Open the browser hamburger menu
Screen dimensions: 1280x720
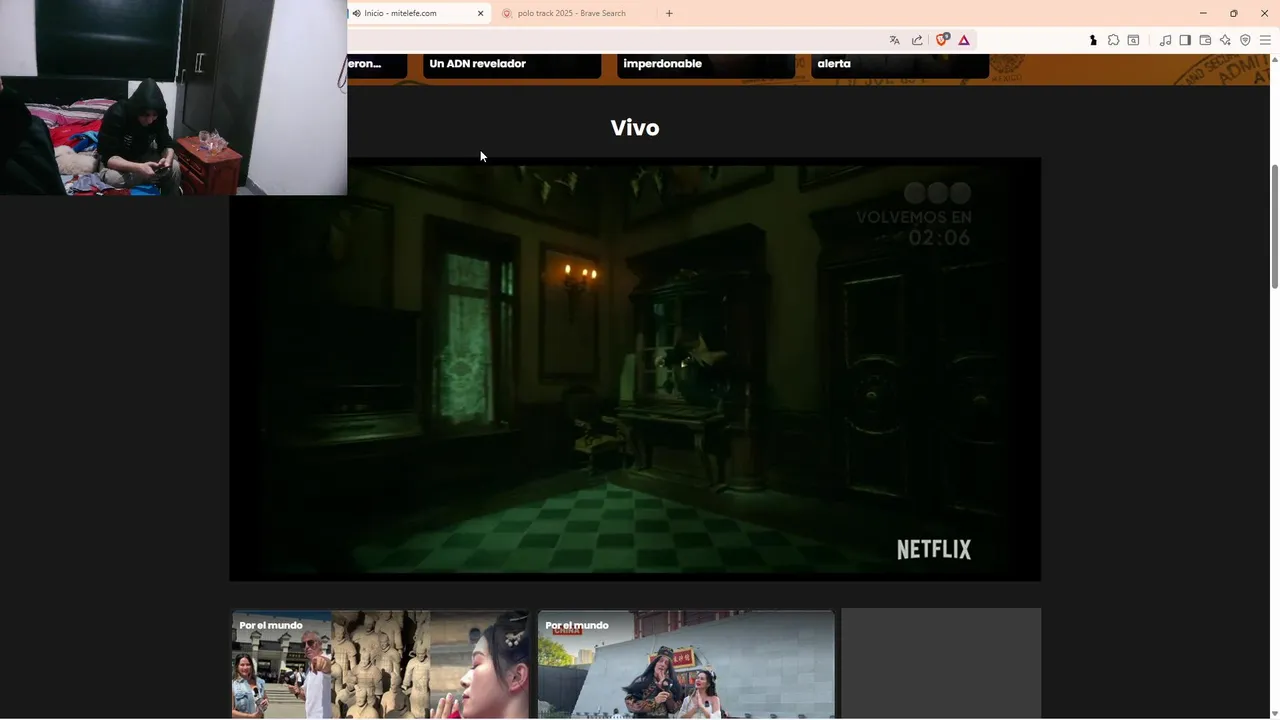[1265, 40]
